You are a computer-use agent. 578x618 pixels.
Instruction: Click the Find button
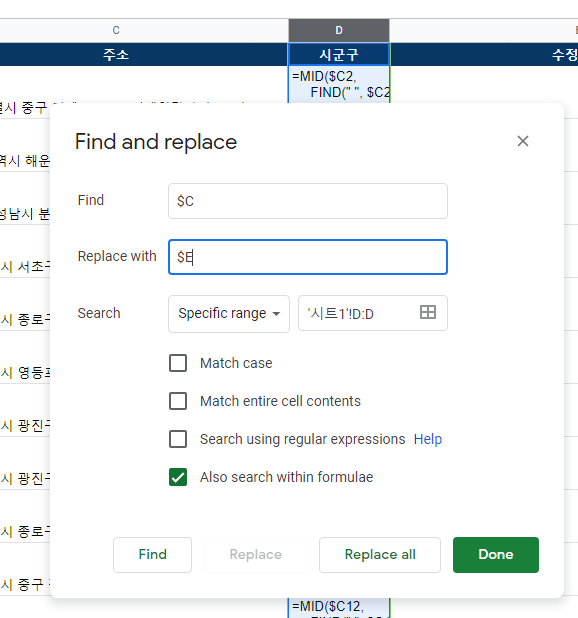(152, 555)
